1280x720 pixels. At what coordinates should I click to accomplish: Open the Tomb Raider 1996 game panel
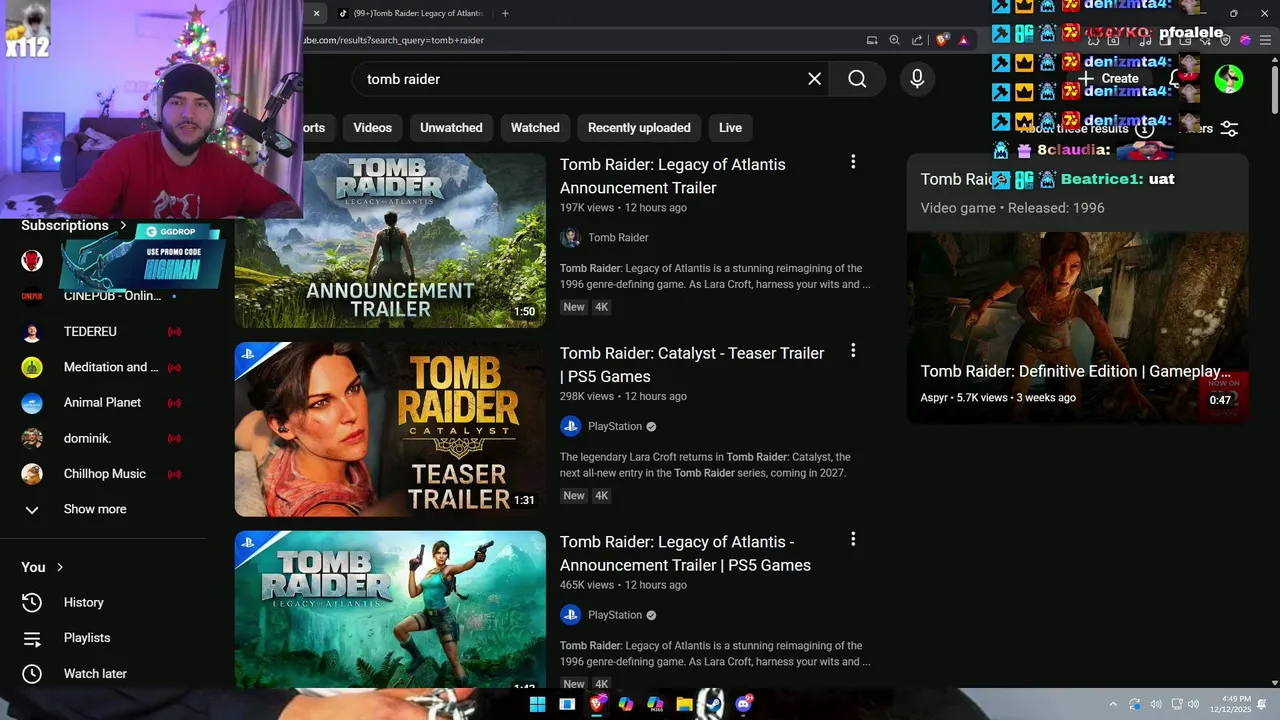pos(1077,193)
